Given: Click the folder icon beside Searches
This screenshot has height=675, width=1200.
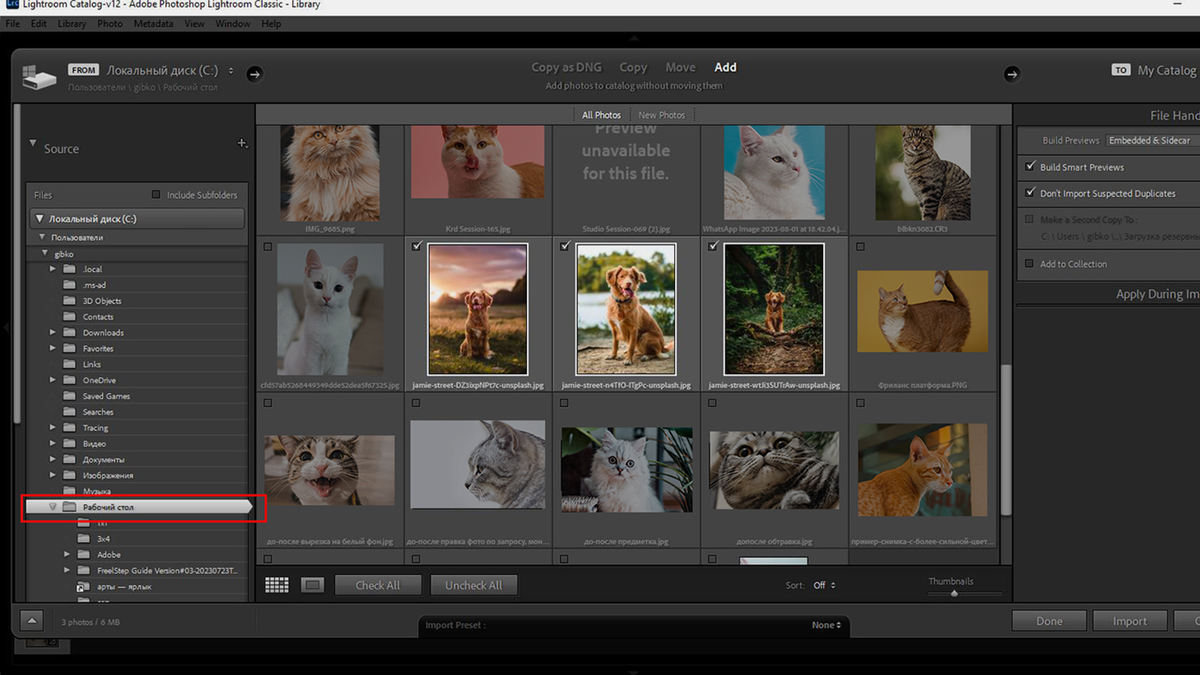Looking at the screenshot, I should 69,412.
